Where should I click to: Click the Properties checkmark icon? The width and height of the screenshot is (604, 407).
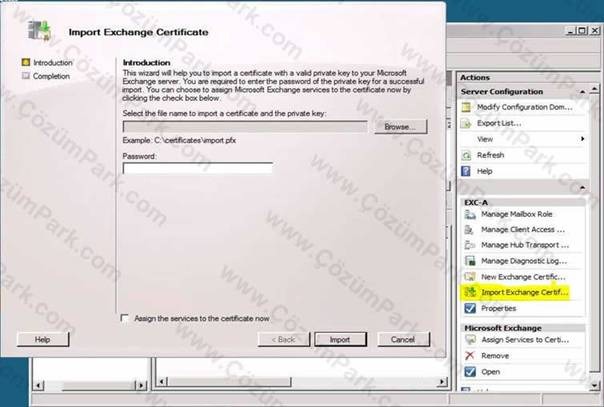(x=470, y=308)
